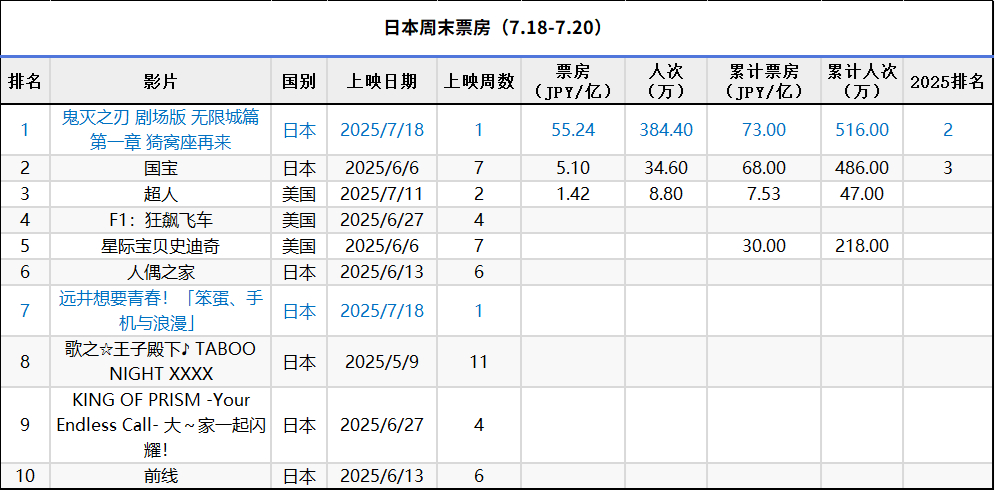The height and width of the screenshot is (491, 995).
Task: Click the rank cell 10
Action: coord(25,476)
